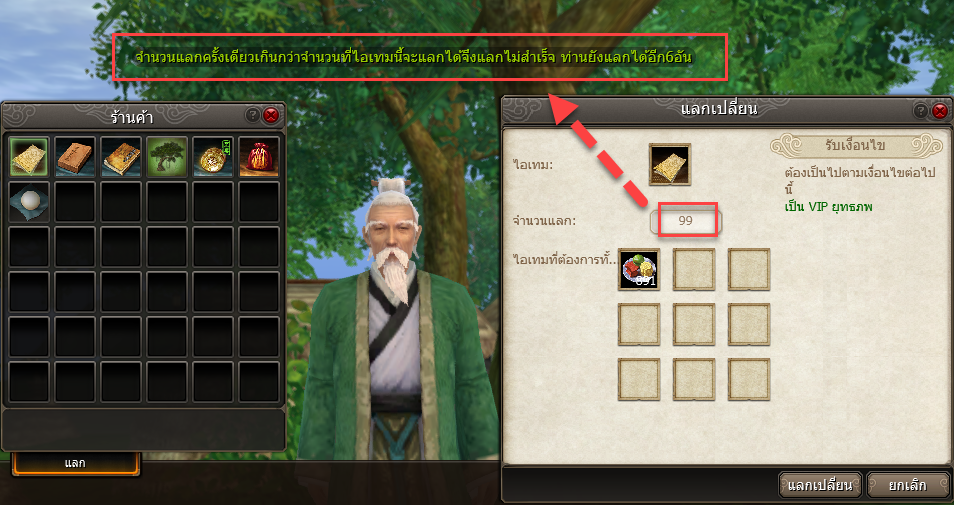Click the empty second required-item slot
The width and height of the screenshot is (954, 505).
[694, 269]
